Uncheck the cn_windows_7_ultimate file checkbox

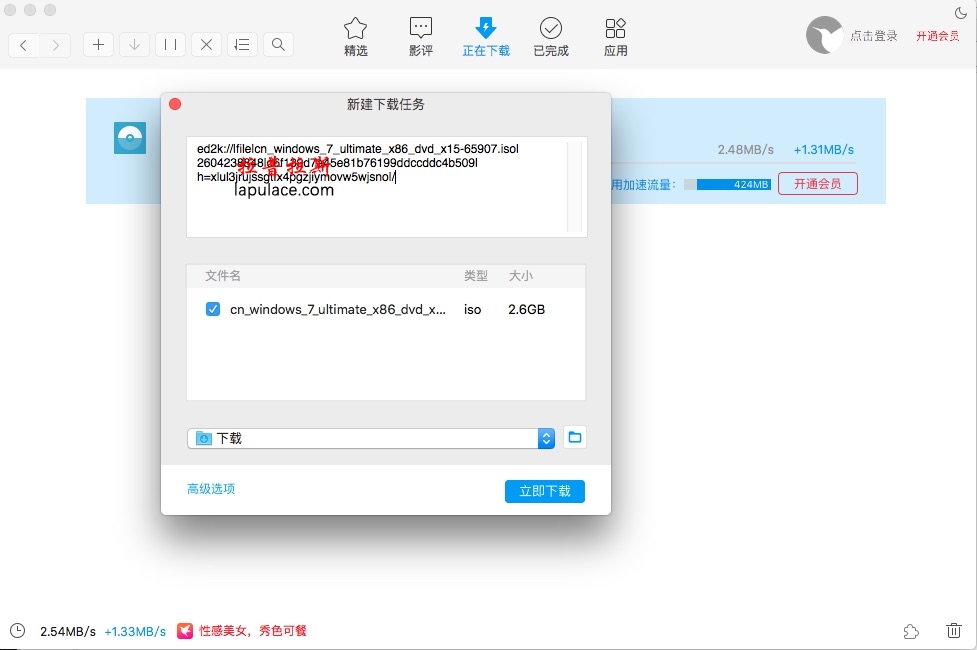click(213, 310)
